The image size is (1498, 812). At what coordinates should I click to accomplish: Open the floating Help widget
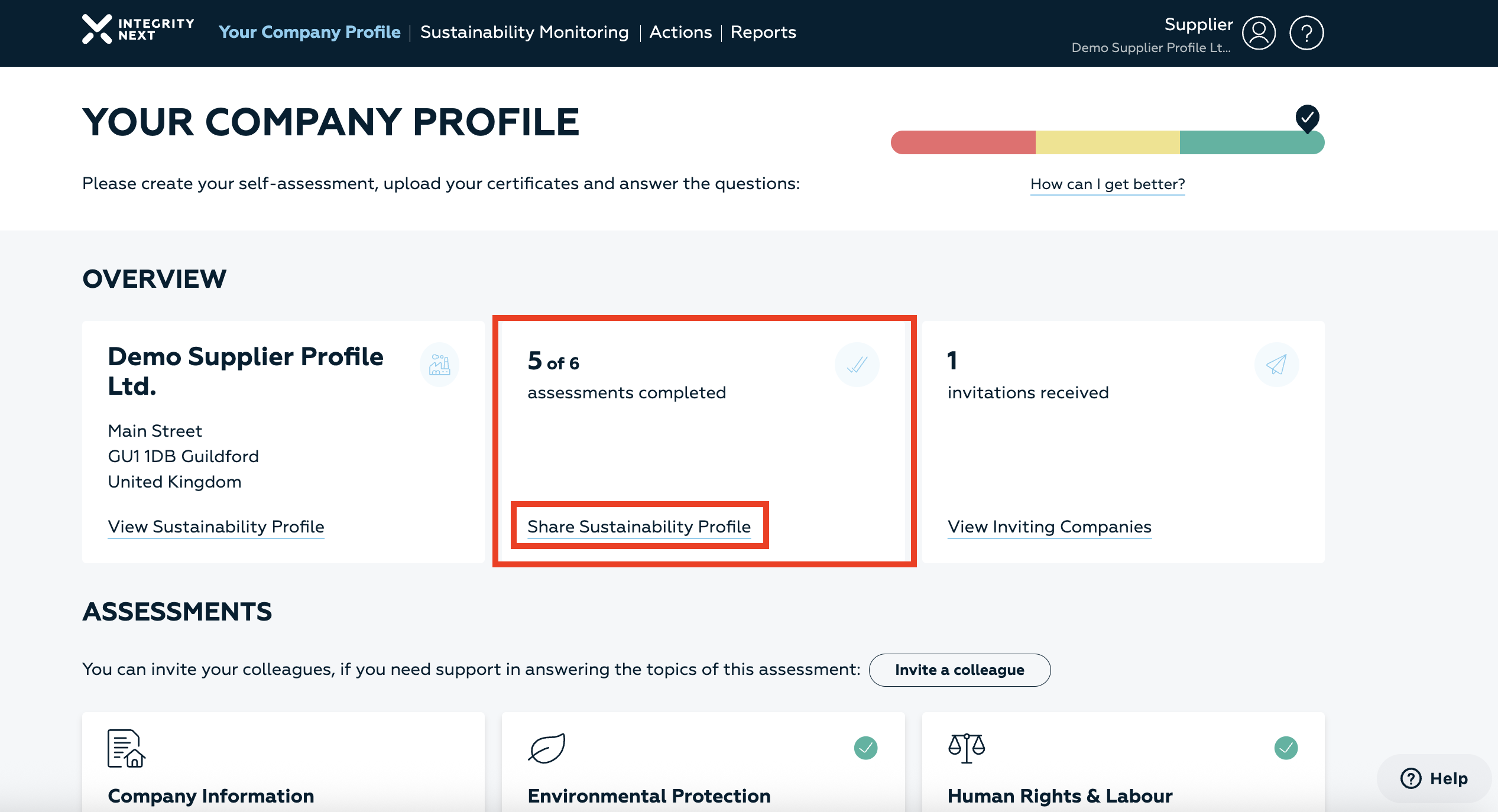(x=1434, y=778)
